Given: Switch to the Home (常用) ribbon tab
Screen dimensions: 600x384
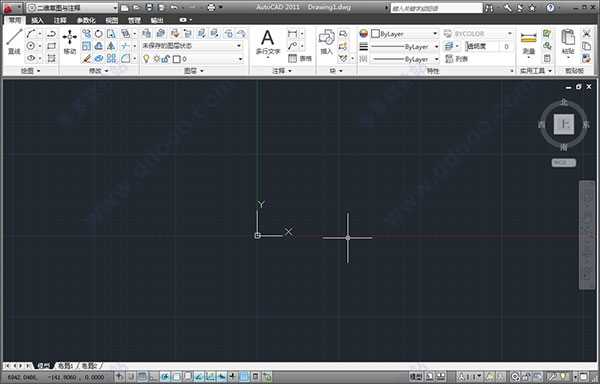Looking at the screenshot, I should point(15,20).
